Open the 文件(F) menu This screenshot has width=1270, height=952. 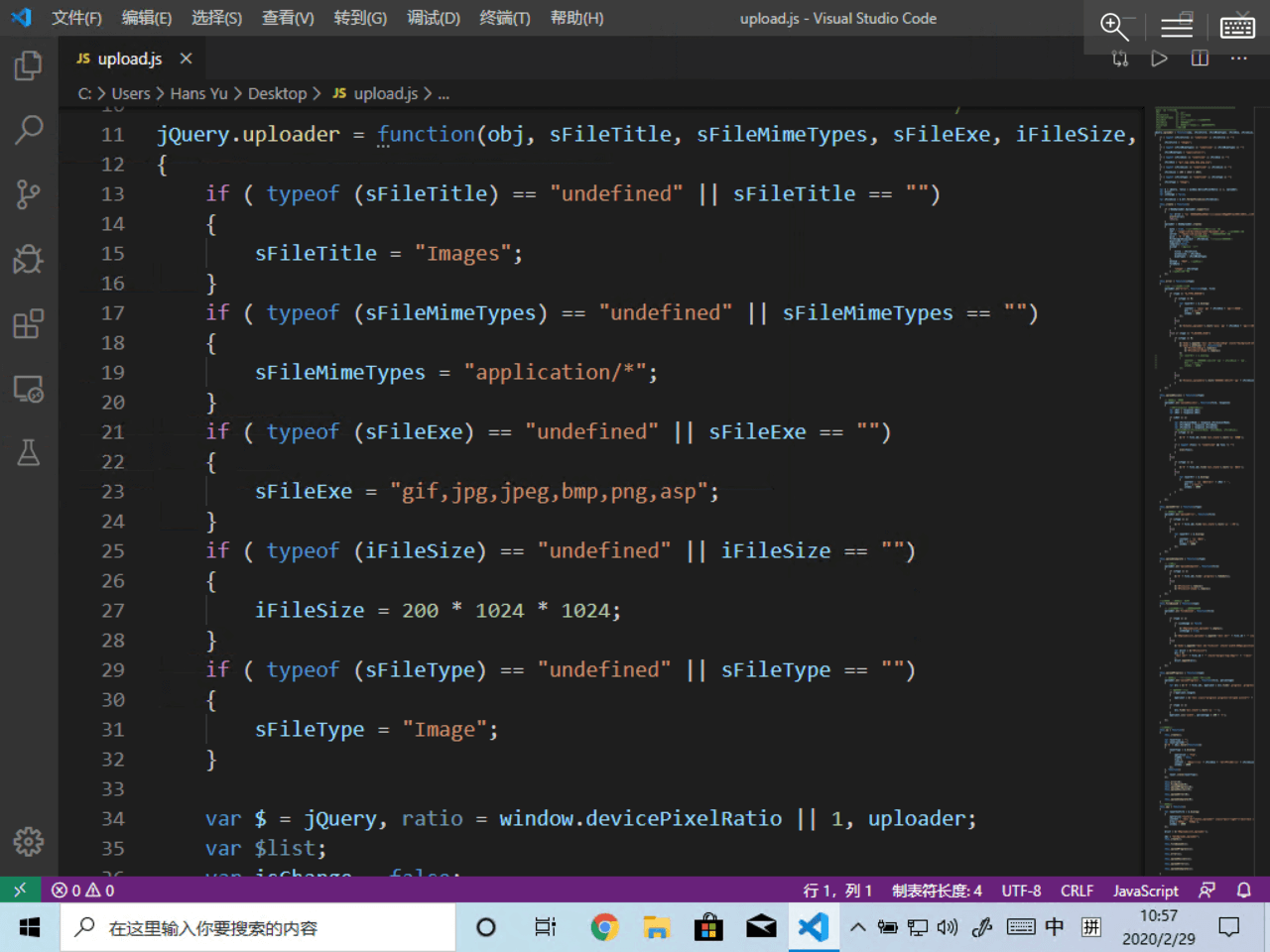click(x=76, y=18)
